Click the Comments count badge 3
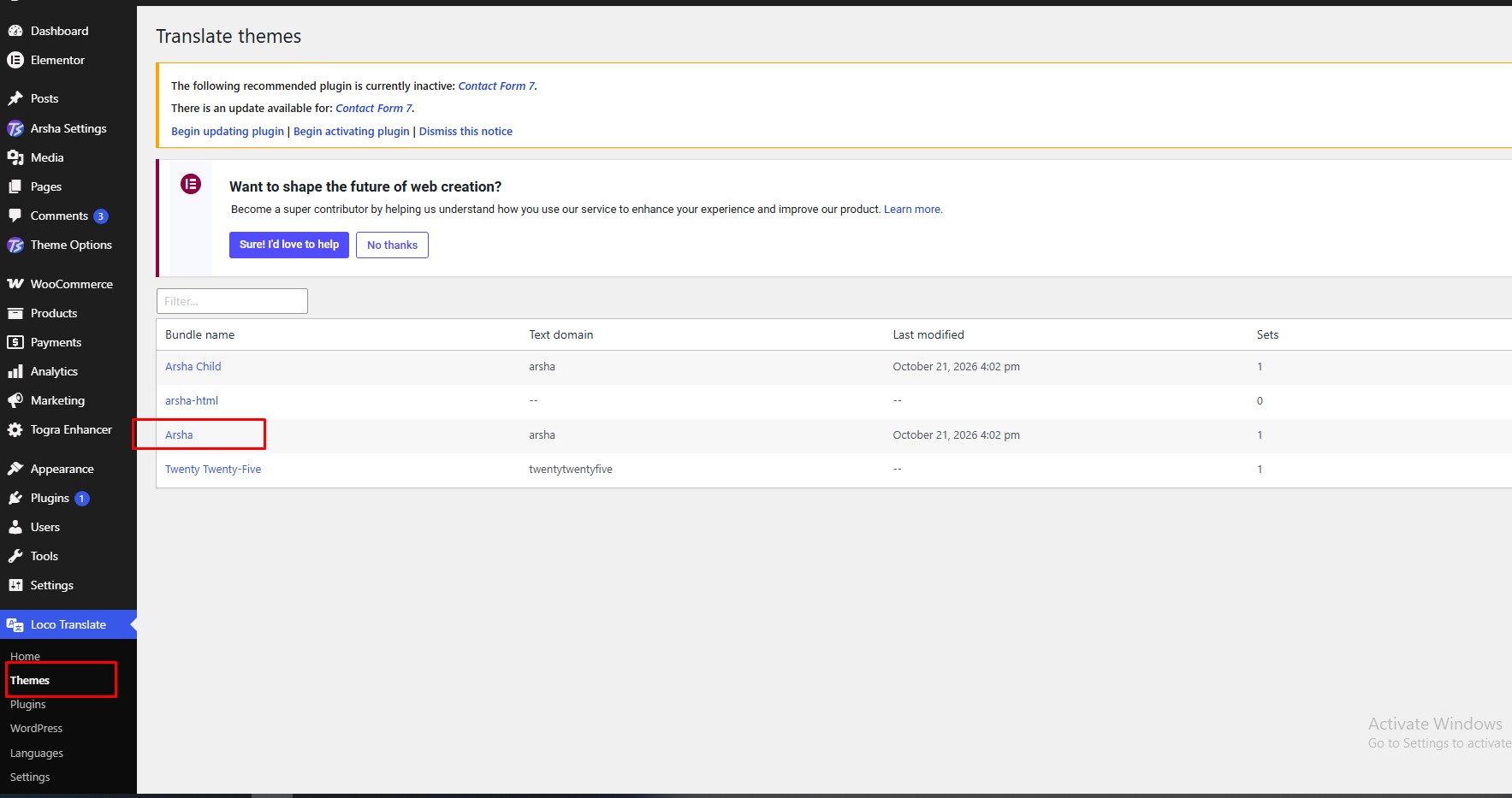The image size is (1512, 798). [x=101, y=216]
